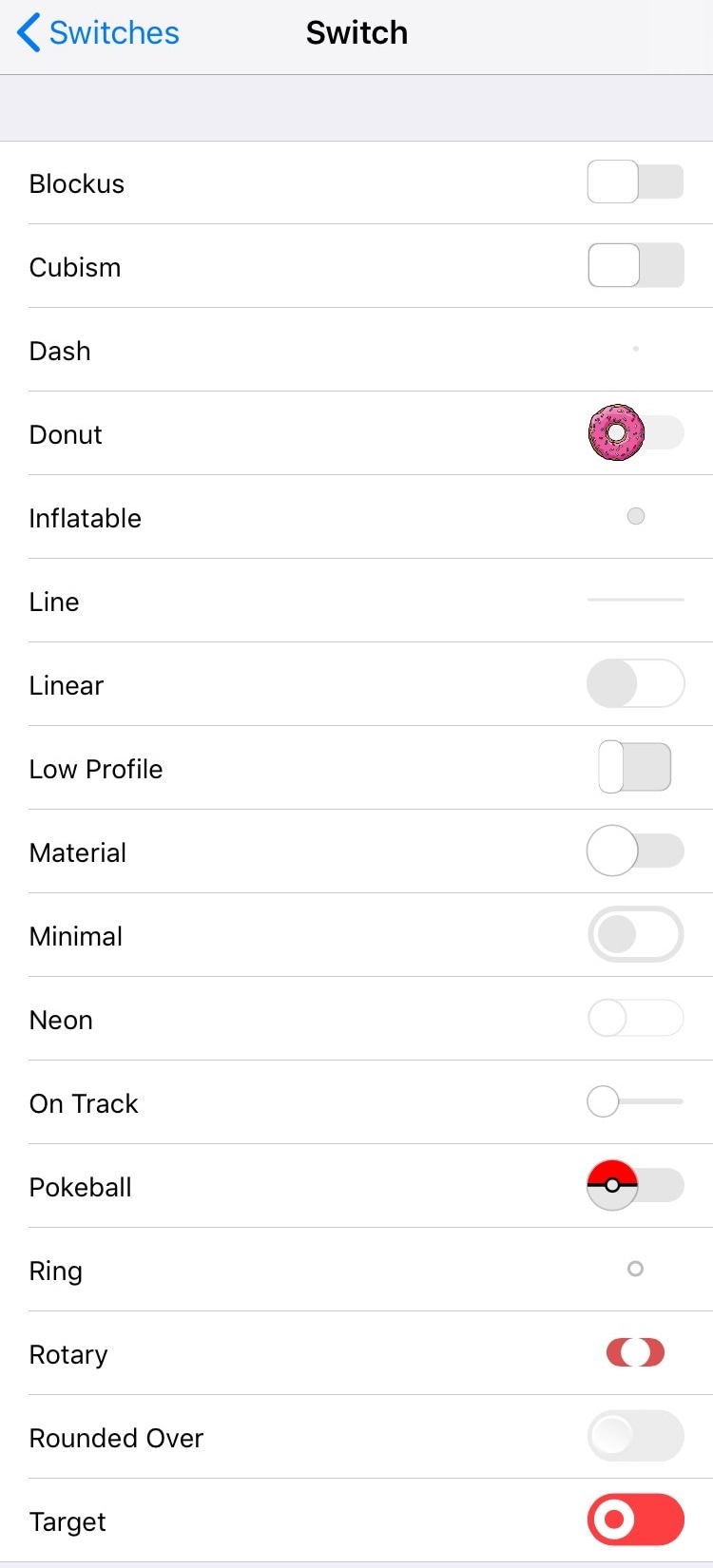The width and height of the screenshot is (713, 1568).
Task: Tap the Inflatable grey dot switch
Action: pos(636,516)
